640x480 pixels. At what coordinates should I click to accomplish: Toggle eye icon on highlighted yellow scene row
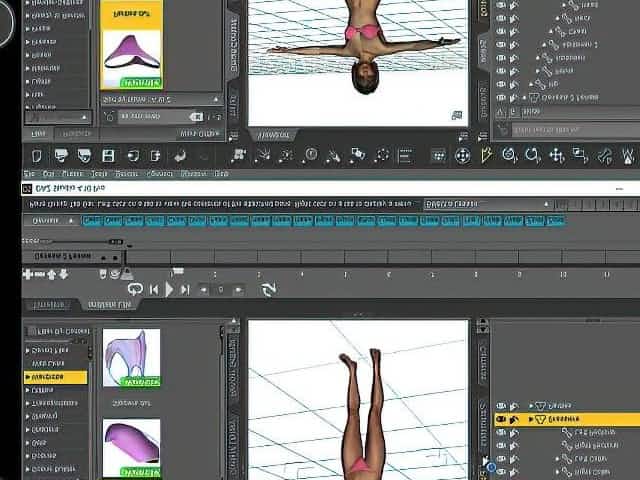(x=502, y=419)
